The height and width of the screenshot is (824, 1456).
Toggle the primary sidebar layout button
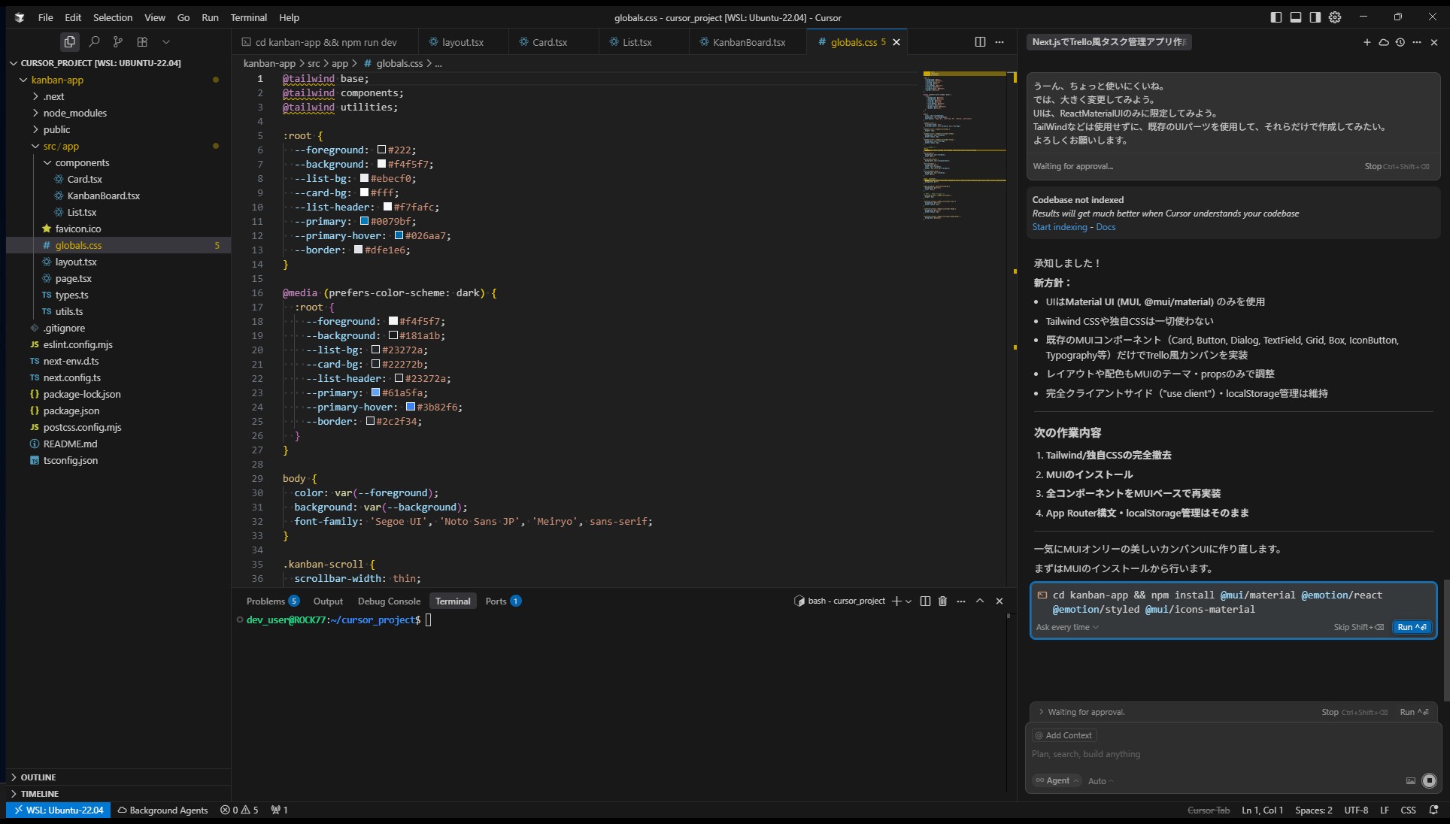tap(1276, 17)
